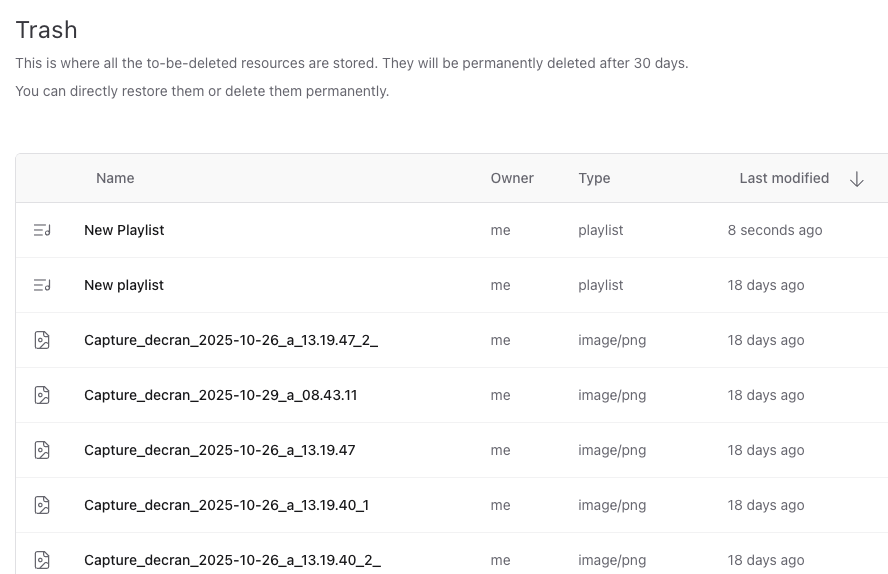
Task: Select the file Capture_decran_2025-10-29_a_08.43.11
Action: tap(220, 395)
